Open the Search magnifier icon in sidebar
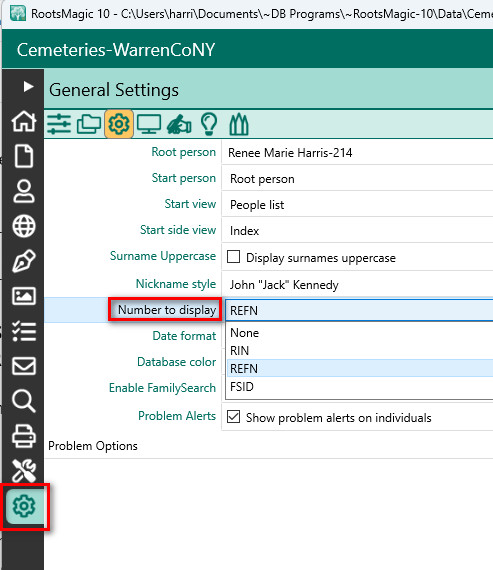The height and width of the screenshot is (570, 493). pos(24,401)
